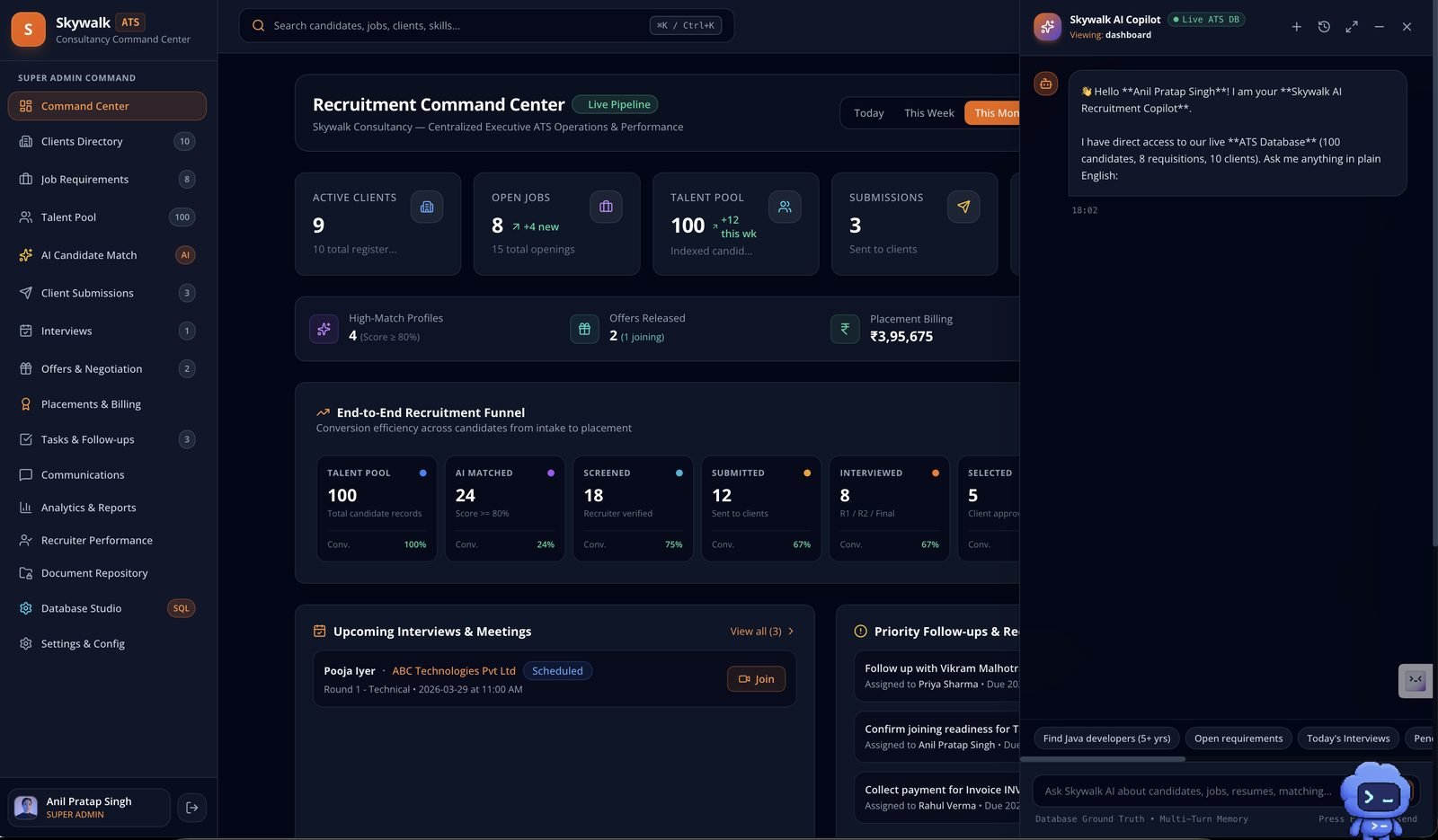Choose Find Java developers suggestion chip

[1106, 738]
